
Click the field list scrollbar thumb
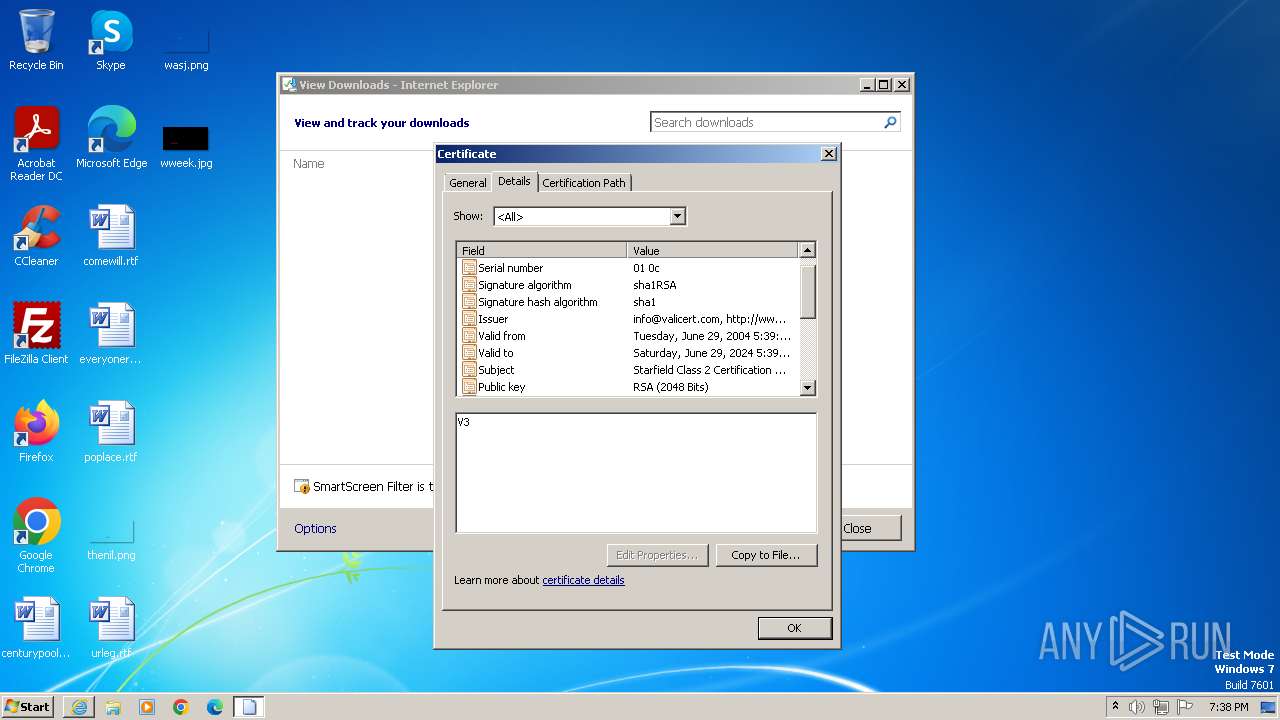pyautogui.click(x=808, y=291)
